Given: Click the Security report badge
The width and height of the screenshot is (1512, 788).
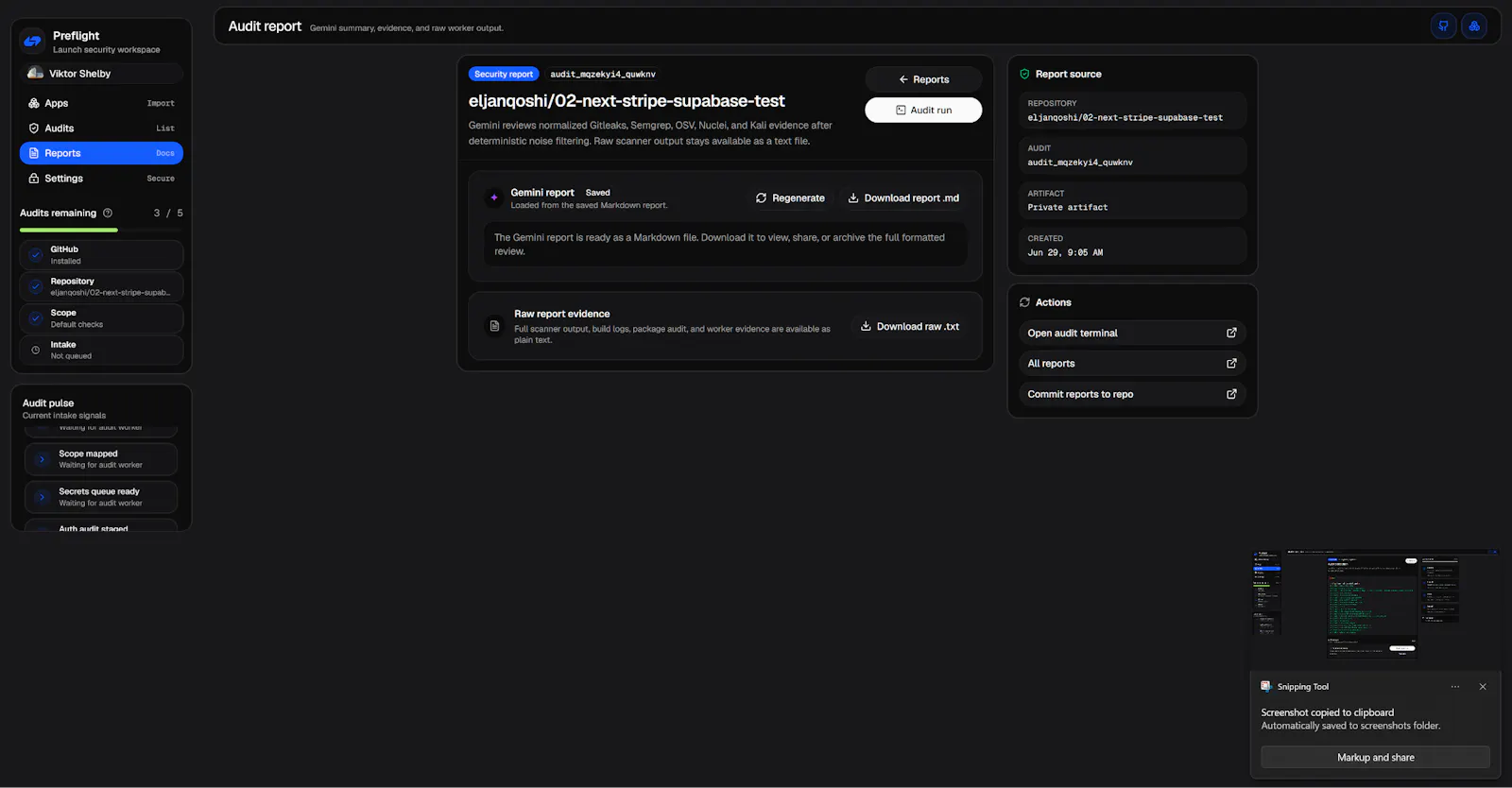Looking at the screenshot, I should coord(504,74).
